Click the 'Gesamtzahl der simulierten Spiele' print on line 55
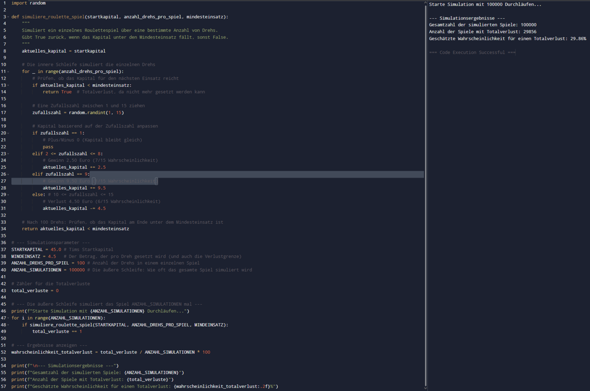The width and height of the screenshot is (590, 391). (x=98, y=373)
